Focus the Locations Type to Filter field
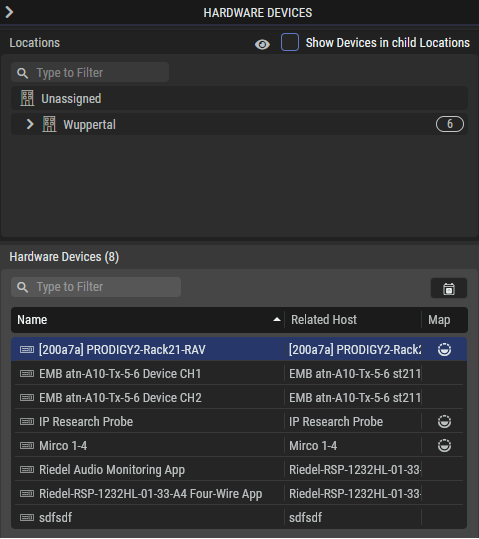 (x=90, y=73)
